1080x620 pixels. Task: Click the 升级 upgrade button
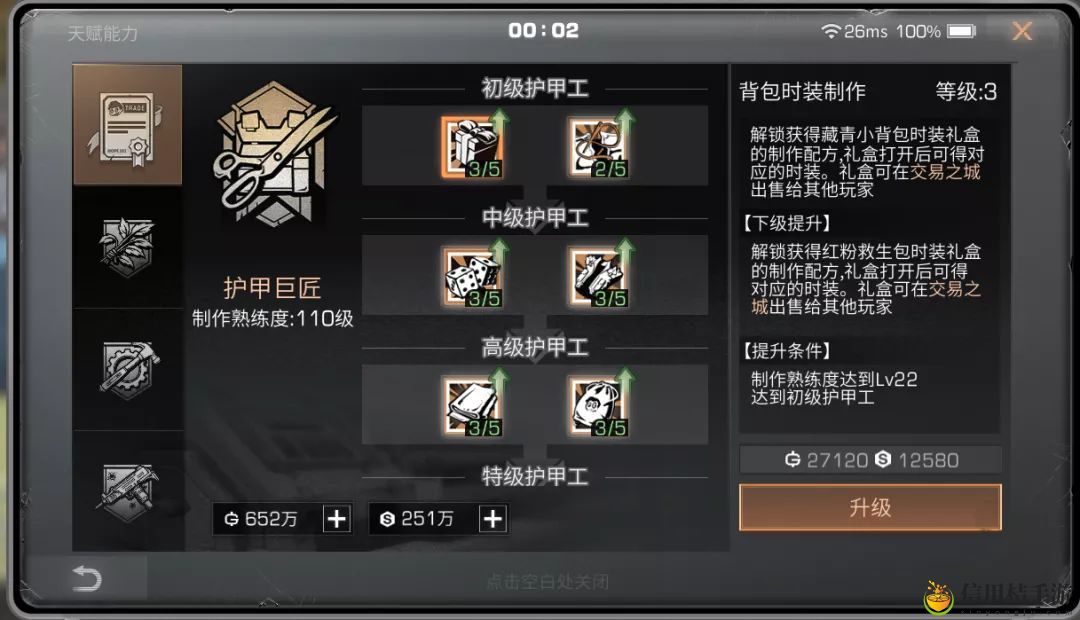(870, 508)
